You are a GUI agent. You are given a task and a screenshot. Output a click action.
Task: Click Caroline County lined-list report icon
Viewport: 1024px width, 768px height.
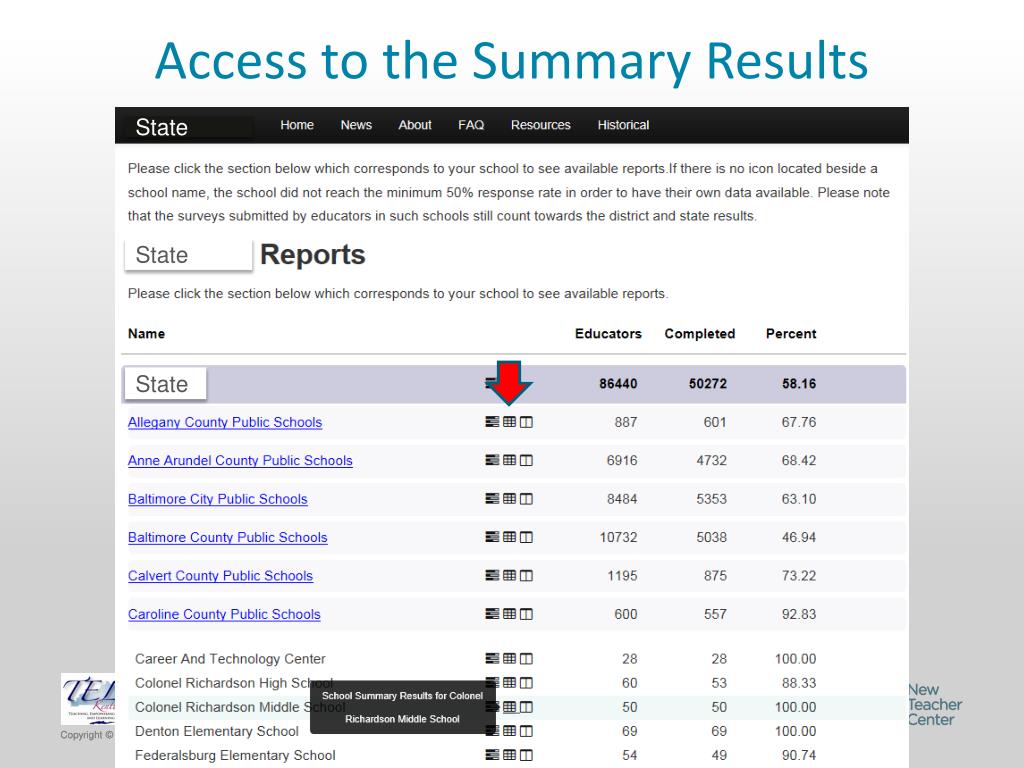[x=492, y=614]
